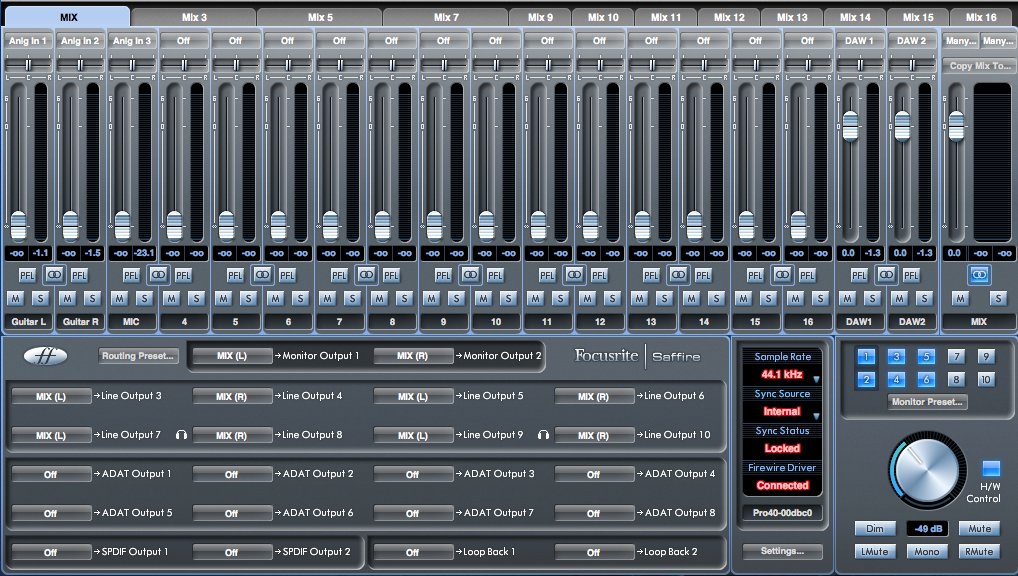Open the Settings... button
Screen dimensions: 1018x576
pos(782,551)
